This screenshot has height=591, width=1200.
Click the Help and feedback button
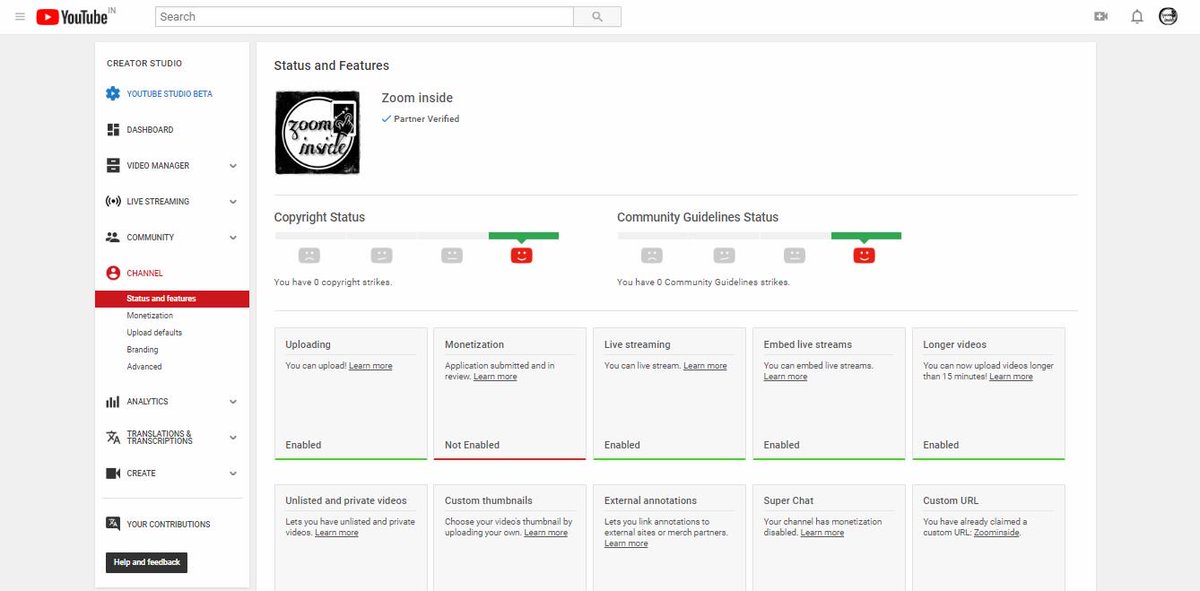[147, 562]
